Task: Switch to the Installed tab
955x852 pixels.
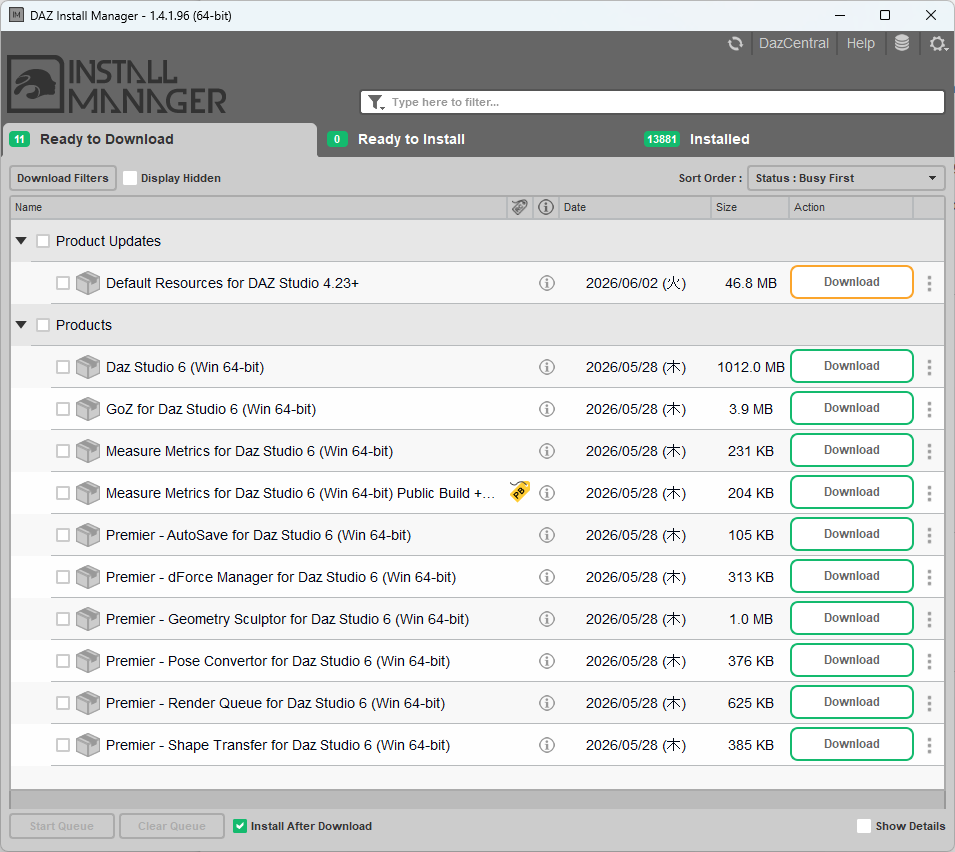Action: click(x=697, y=139)
